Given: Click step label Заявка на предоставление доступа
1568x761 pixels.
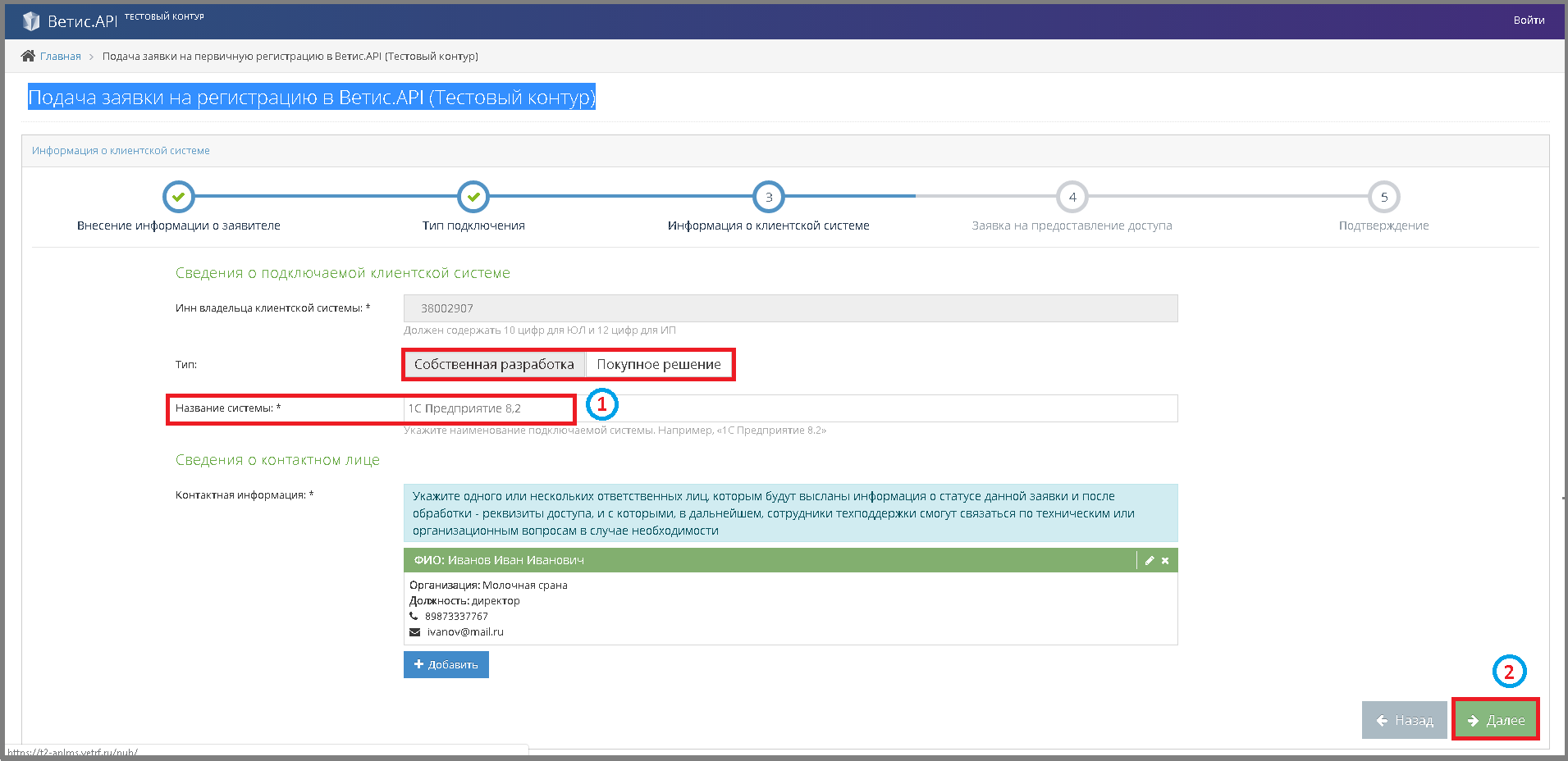Looking at the screenshot, I should (x=1072, y=226).
